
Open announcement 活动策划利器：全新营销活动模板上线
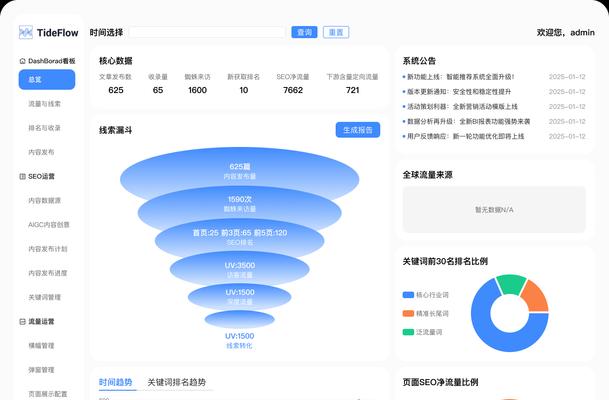pos(462,106)
